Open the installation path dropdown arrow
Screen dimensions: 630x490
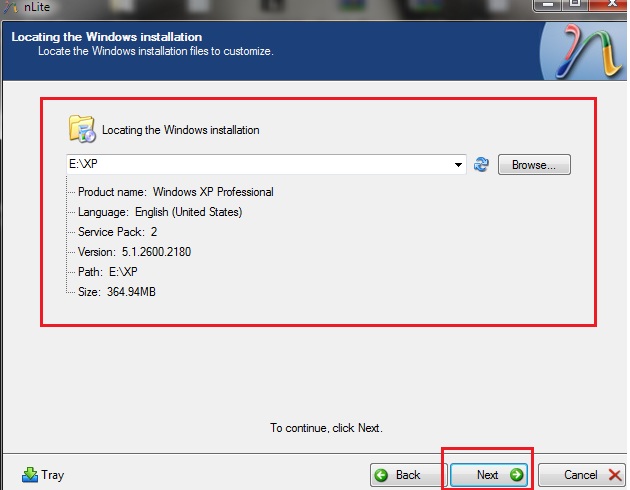click(458, 165)
